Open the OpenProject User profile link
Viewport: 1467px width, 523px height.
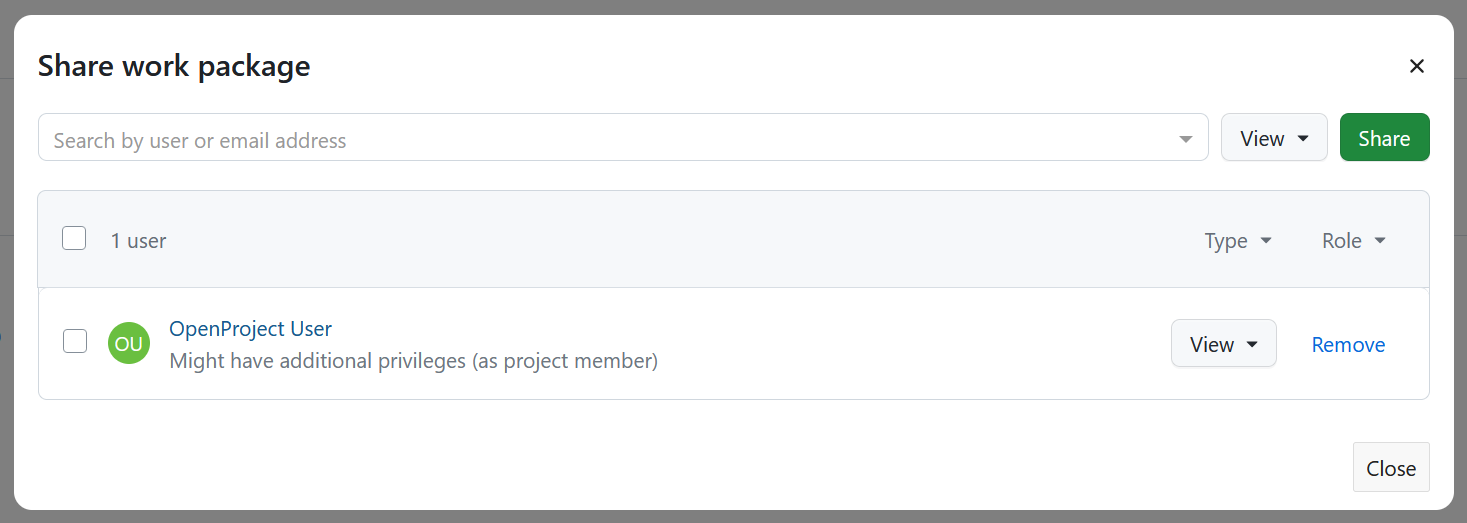(x=250, y=329)
